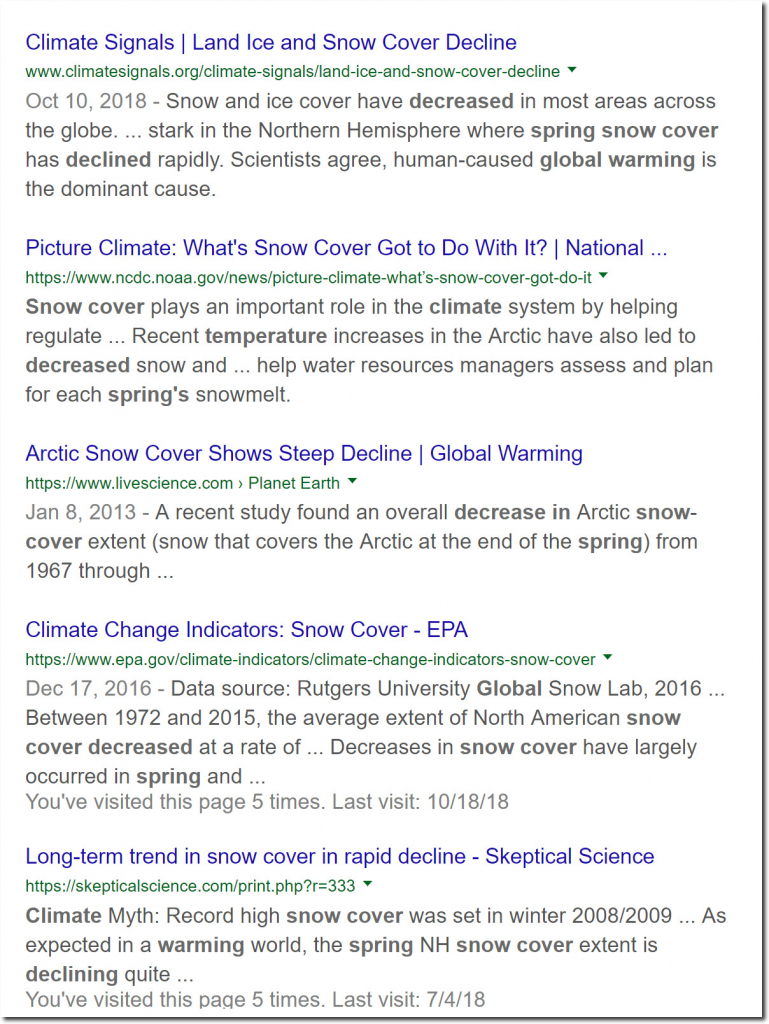
Task: Expand dropdown arrow beside epa.gov URL
Action: 607,658
